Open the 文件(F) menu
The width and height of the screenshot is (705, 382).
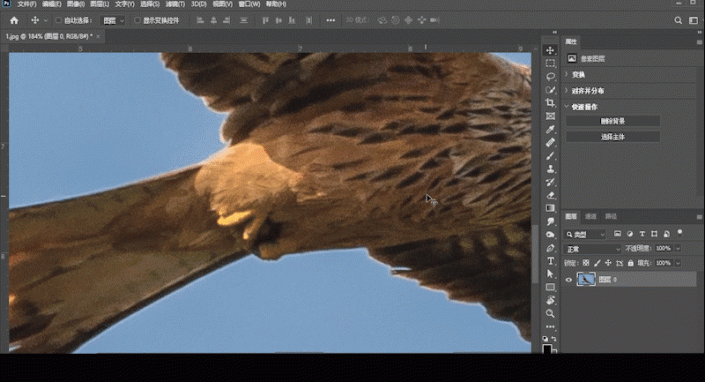click(x=27, y=4)
